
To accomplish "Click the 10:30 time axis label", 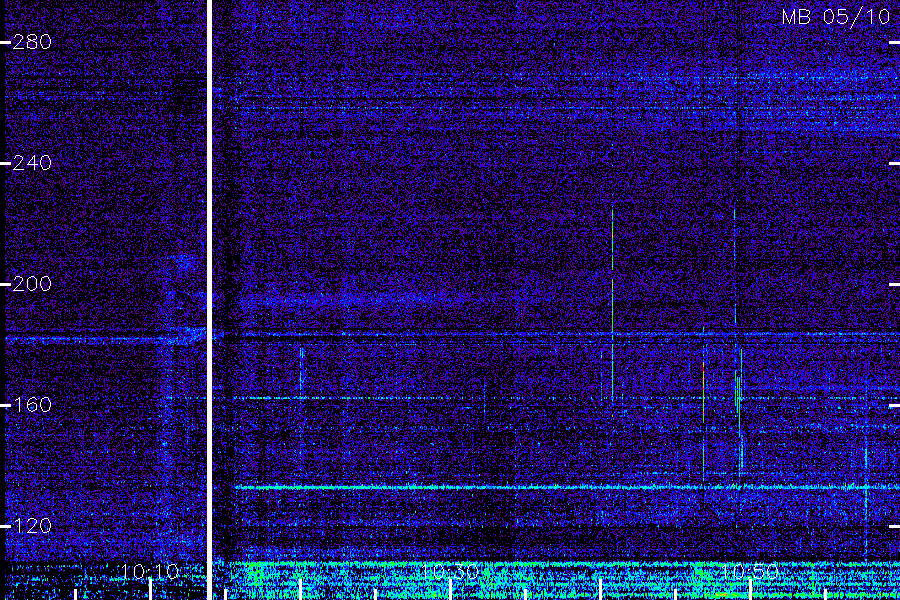I will 451,572.
